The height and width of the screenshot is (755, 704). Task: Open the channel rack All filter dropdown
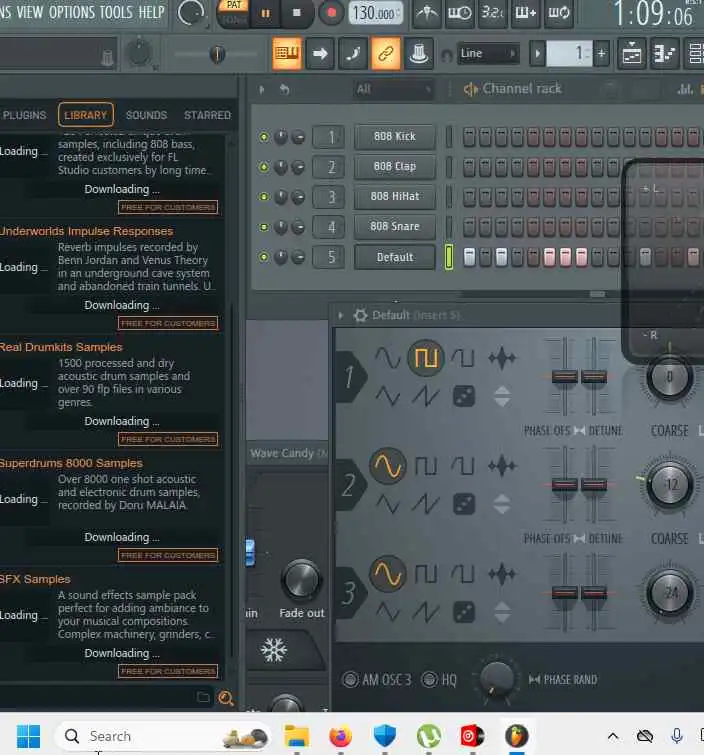(x=392, y=89)
